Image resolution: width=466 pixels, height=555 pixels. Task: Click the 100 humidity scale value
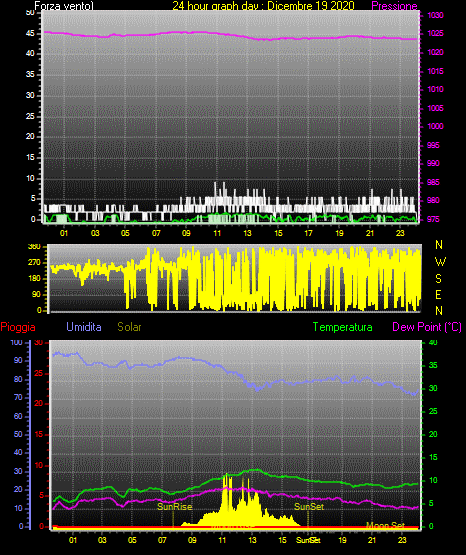tap(16, 343)
